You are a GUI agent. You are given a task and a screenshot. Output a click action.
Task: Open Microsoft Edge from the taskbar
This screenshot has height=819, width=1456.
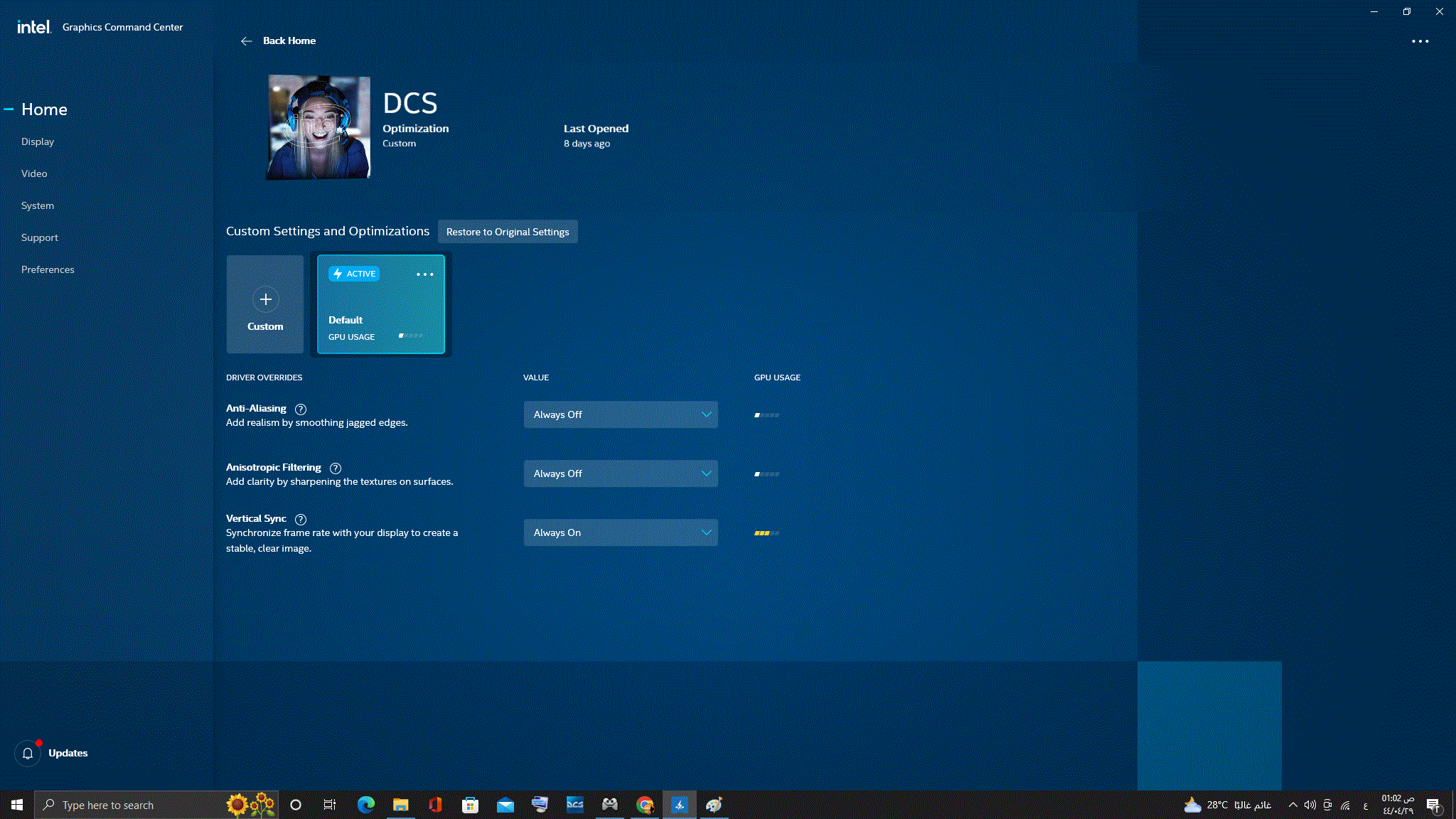[x=365, y=805]
